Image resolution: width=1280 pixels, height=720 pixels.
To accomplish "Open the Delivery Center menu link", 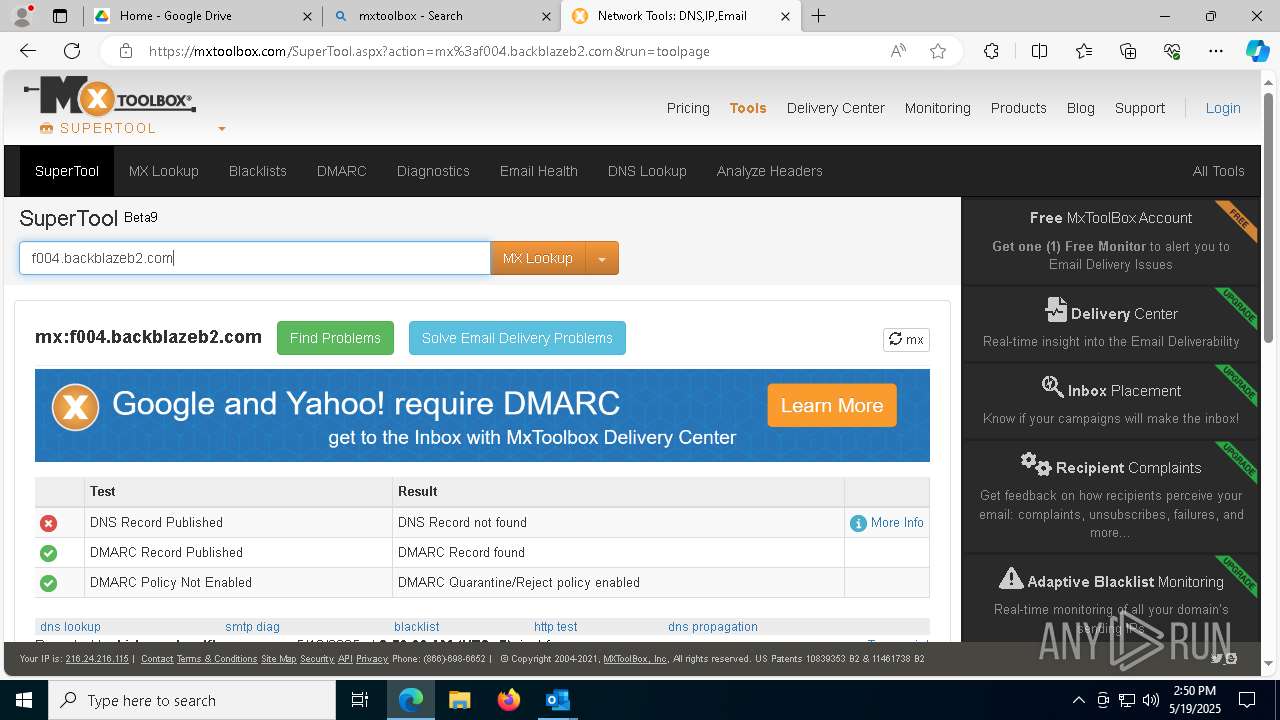I will point(836,108).
